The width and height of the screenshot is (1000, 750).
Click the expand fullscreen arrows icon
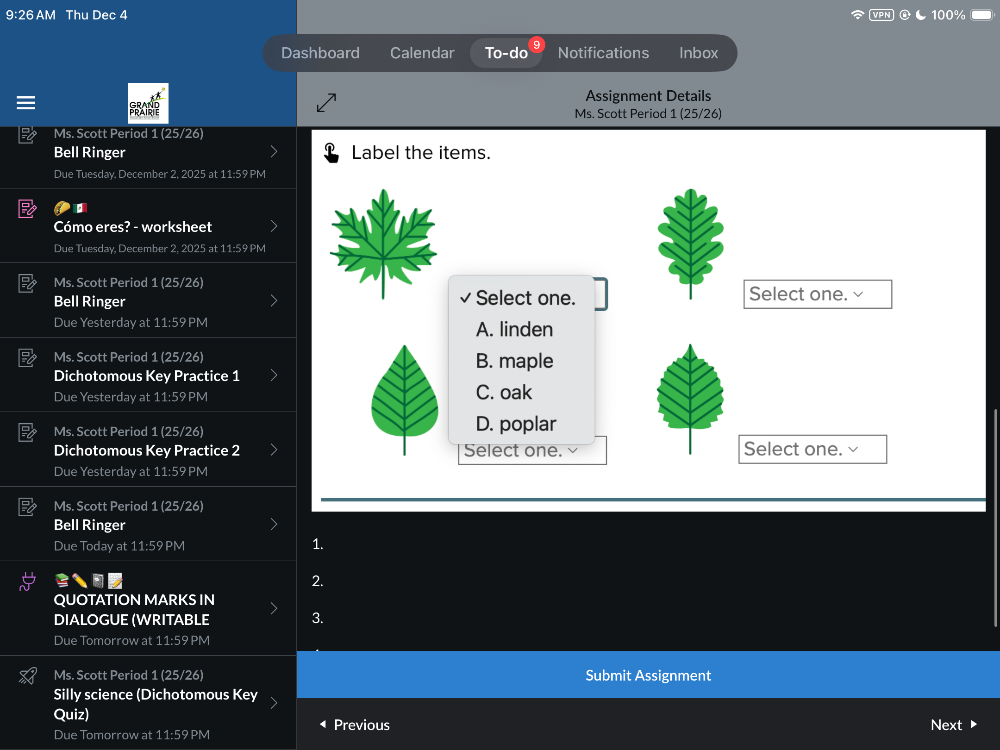(326, 103)
